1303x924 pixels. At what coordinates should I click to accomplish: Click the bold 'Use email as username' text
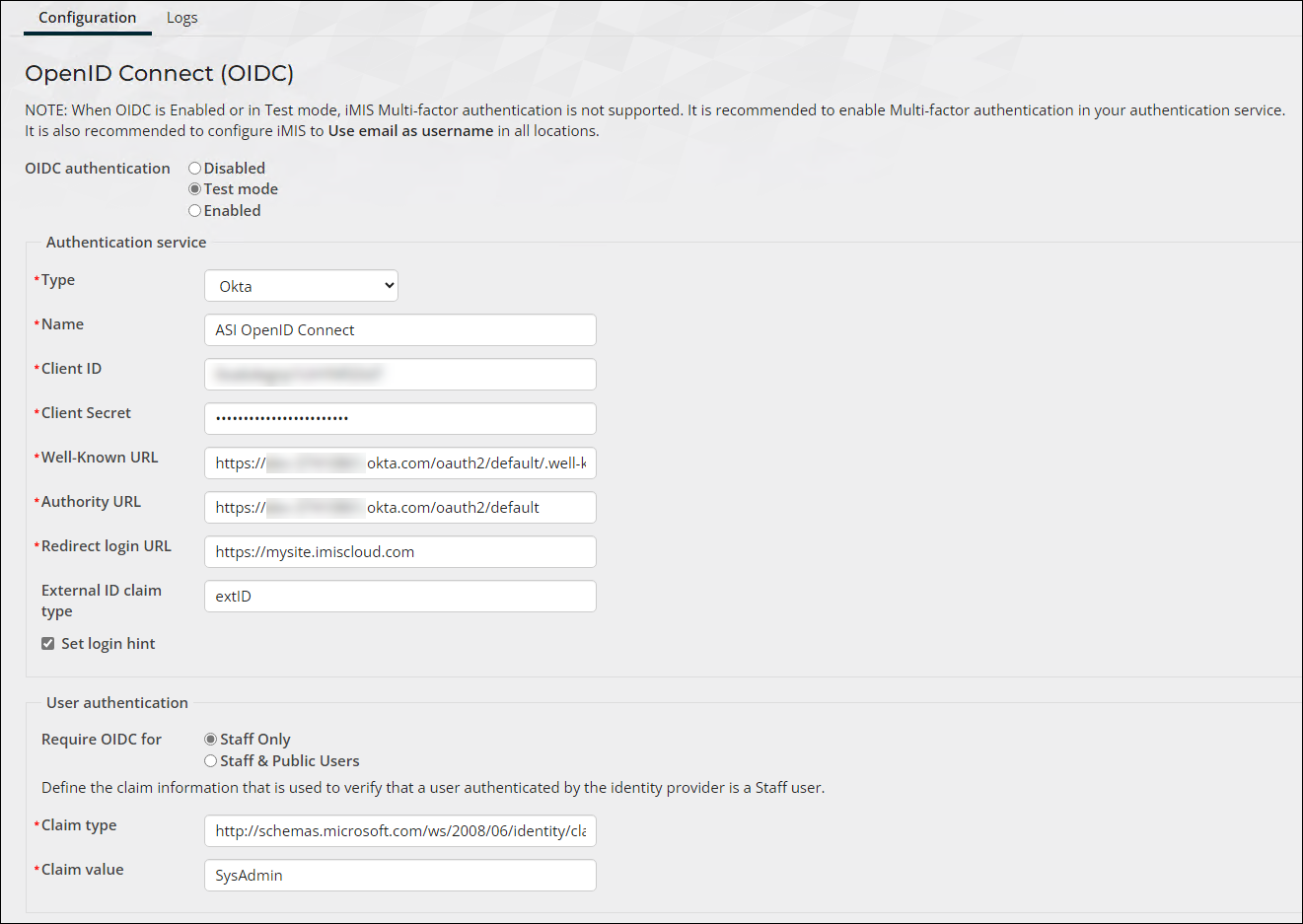(x=410, y=131)
